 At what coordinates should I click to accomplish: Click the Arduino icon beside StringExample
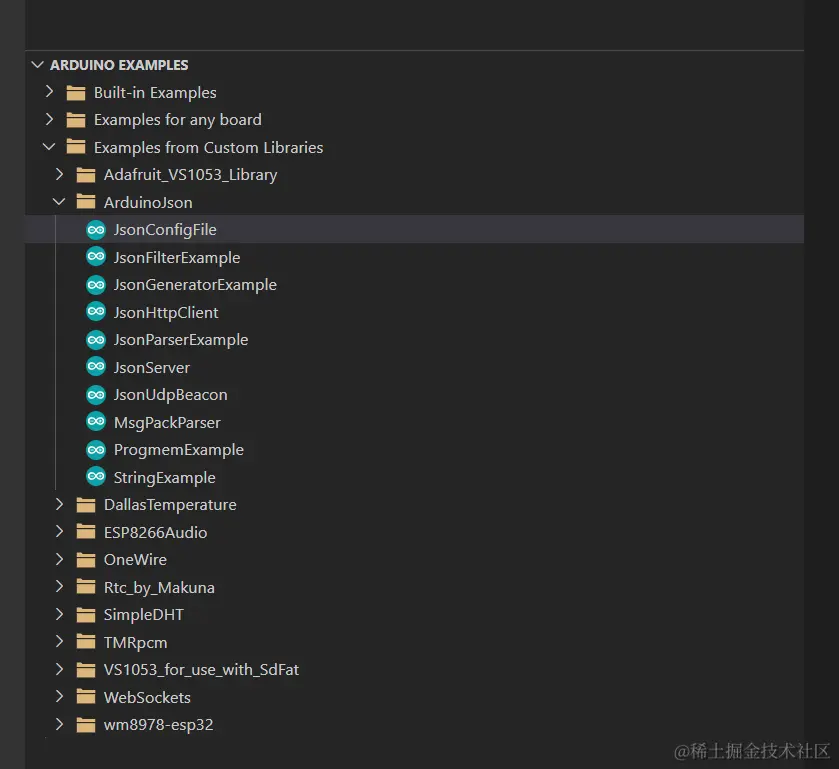pos(96,477)
